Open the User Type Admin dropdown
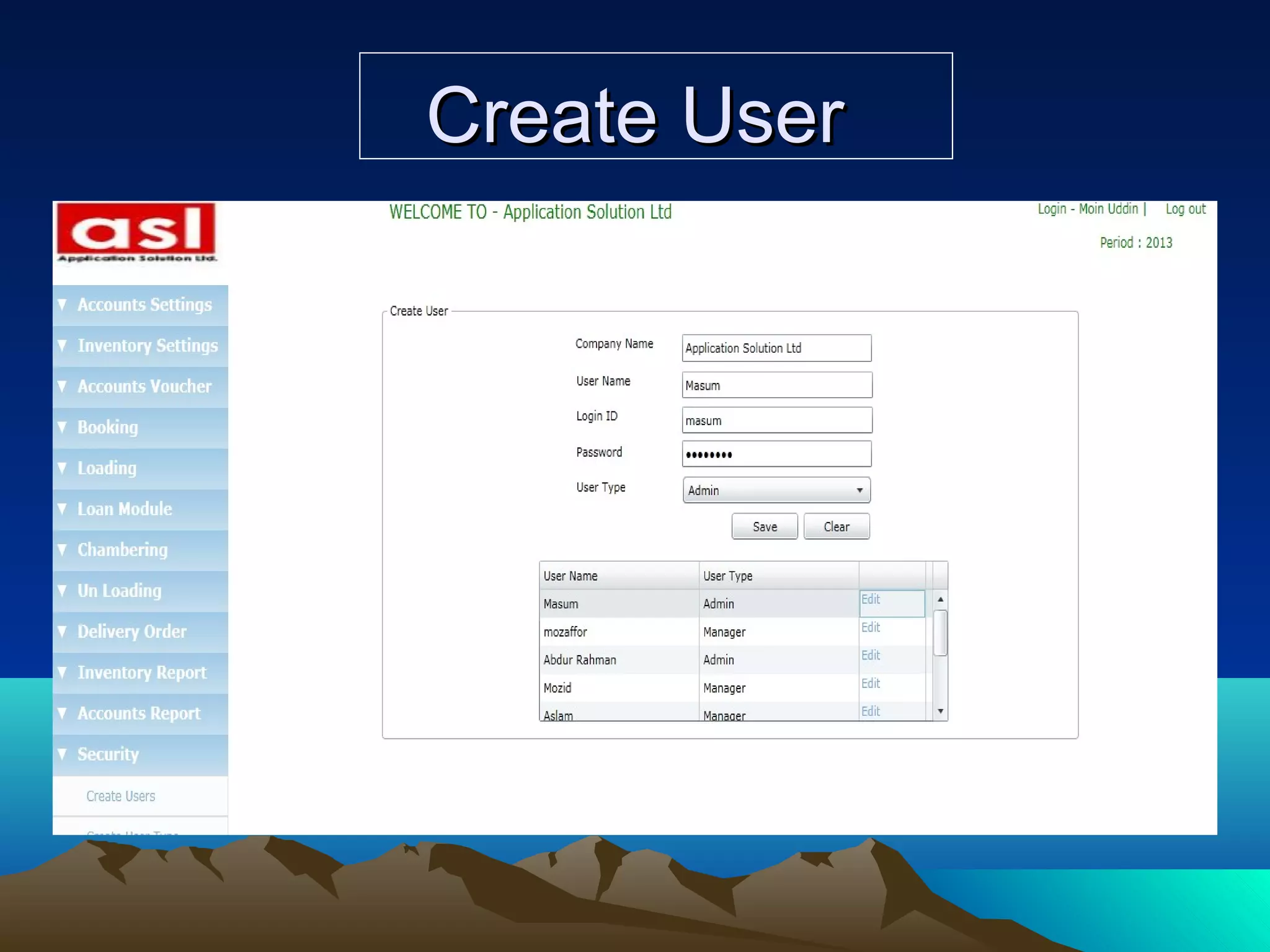Screen dimensions: 1270x952 pos(776,490)
